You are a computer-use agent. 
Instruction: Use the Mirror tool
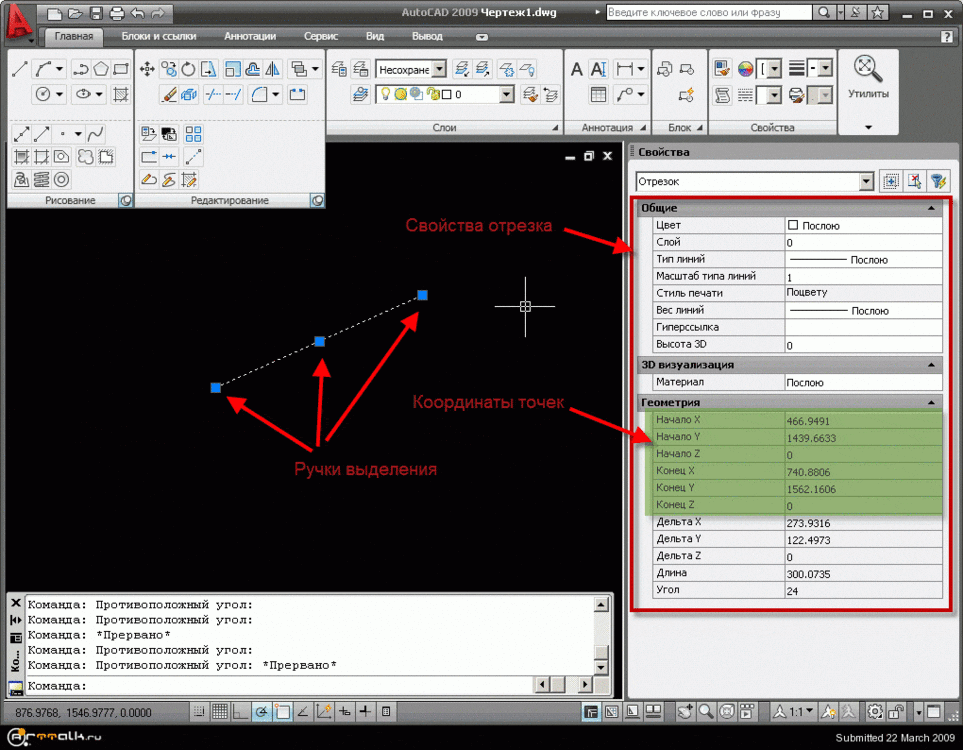pyautogui.click(x=272, y=69)
